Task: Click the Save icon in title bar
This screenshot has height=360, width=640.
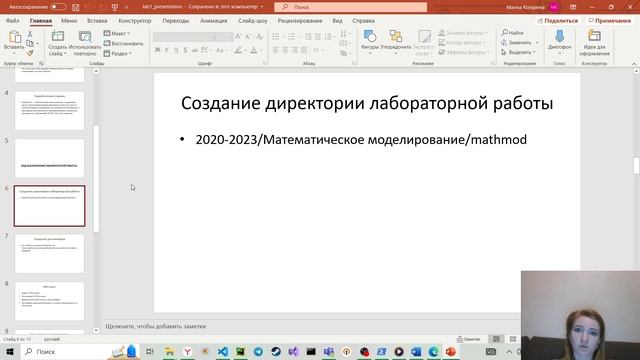Action: click(x=76, y=7)
